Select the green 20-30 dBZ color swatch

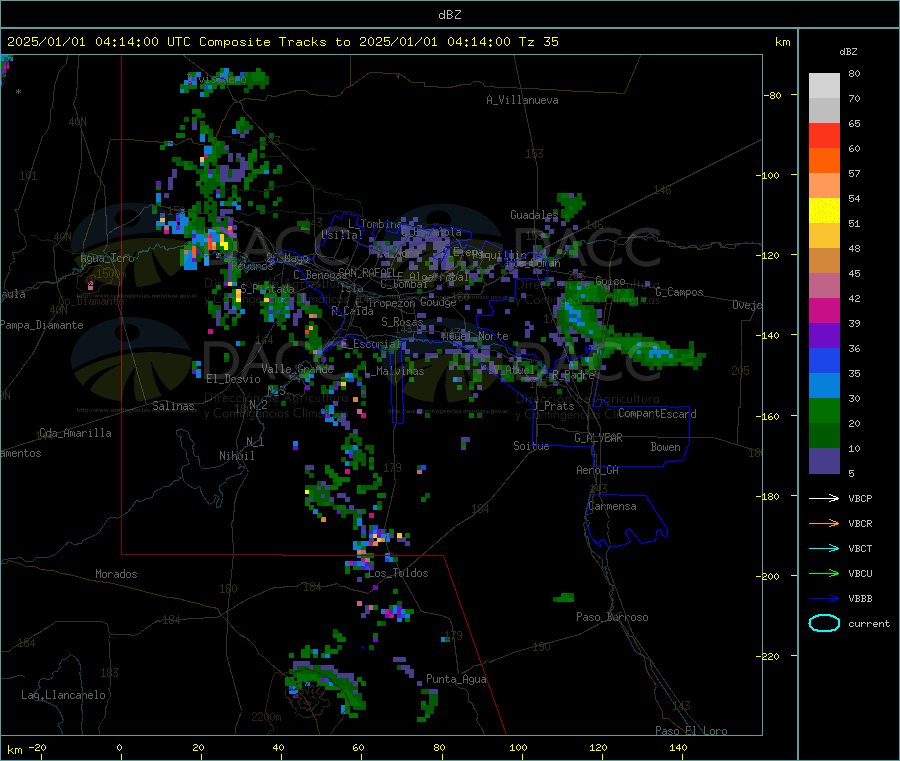coord(824,410)
